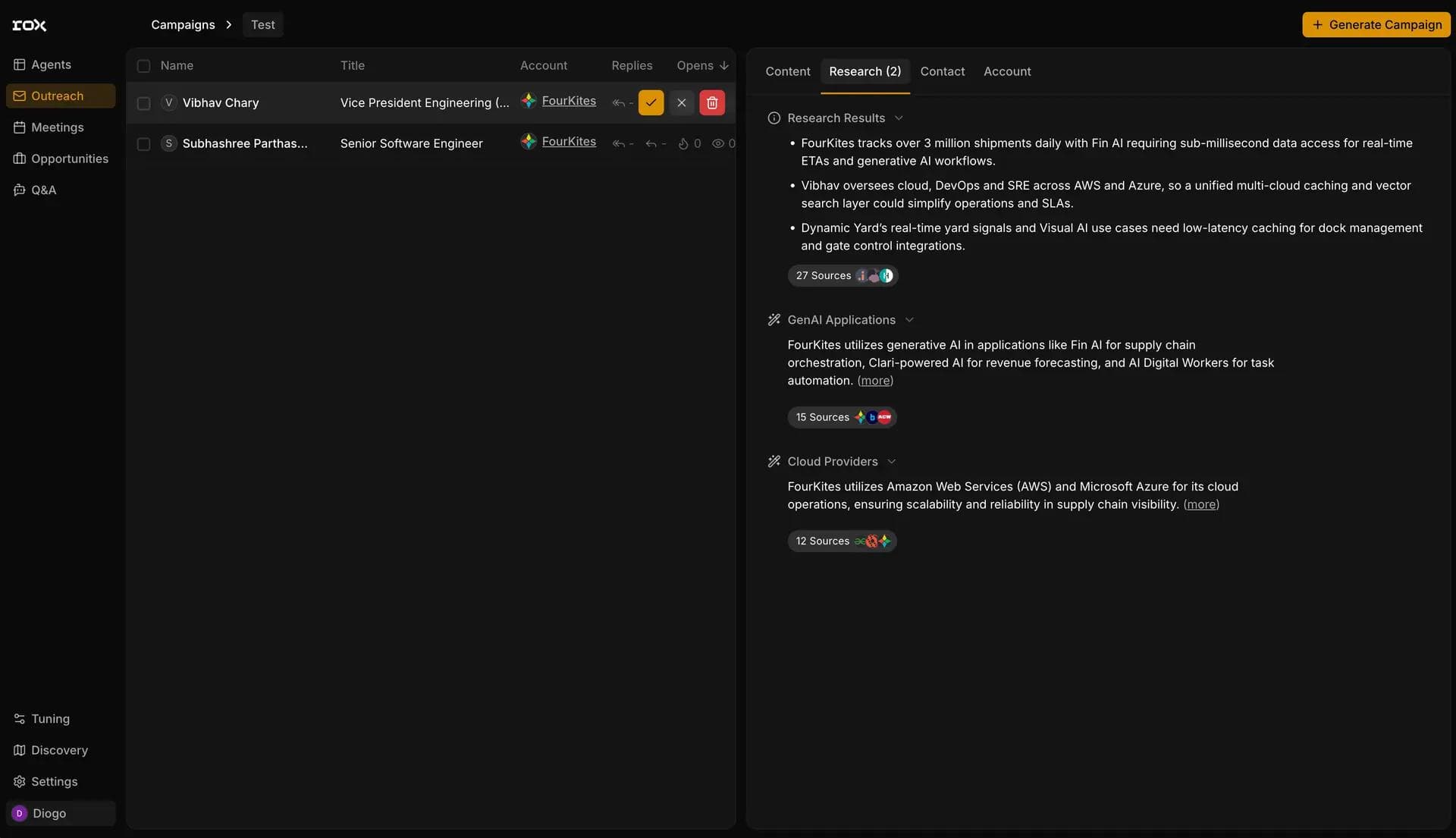The image size is (1456, 838).
Task: Collapse the GenAI Applications section
Action: [909, 320]
